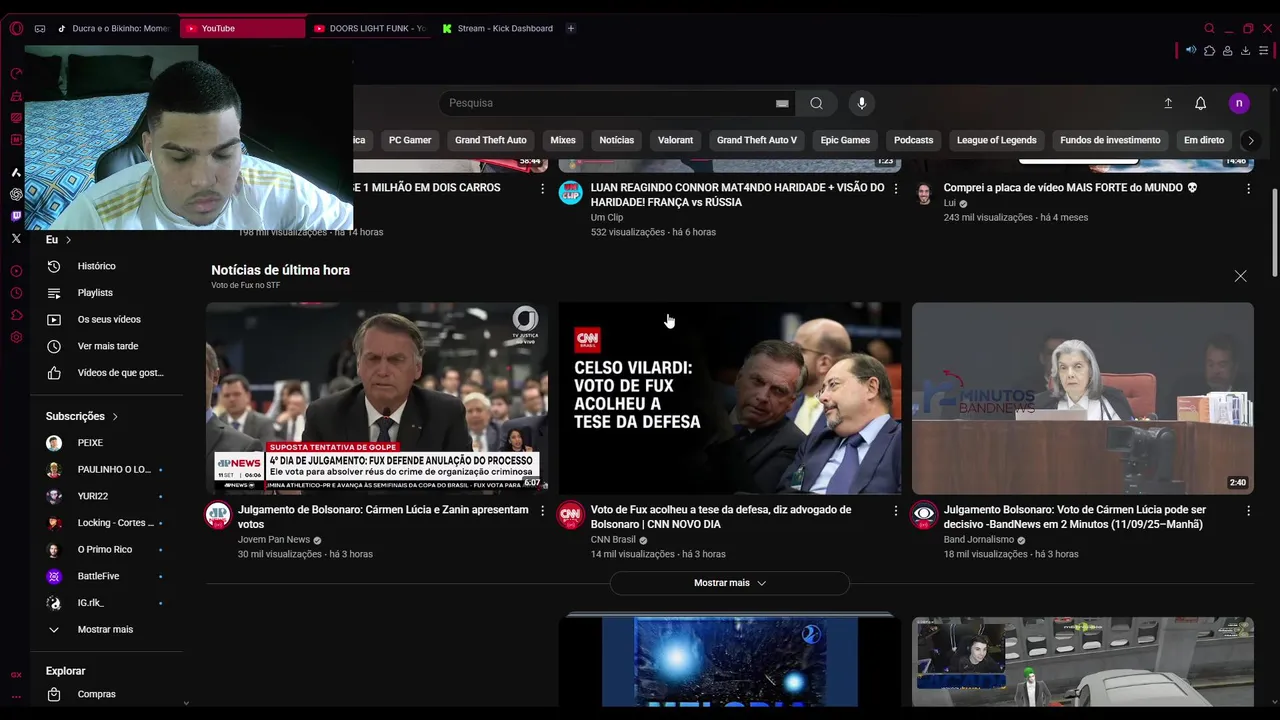Open the sidebar player icon
The width and height of the screenshot is (1280, 720).
(x=16, y=271)
